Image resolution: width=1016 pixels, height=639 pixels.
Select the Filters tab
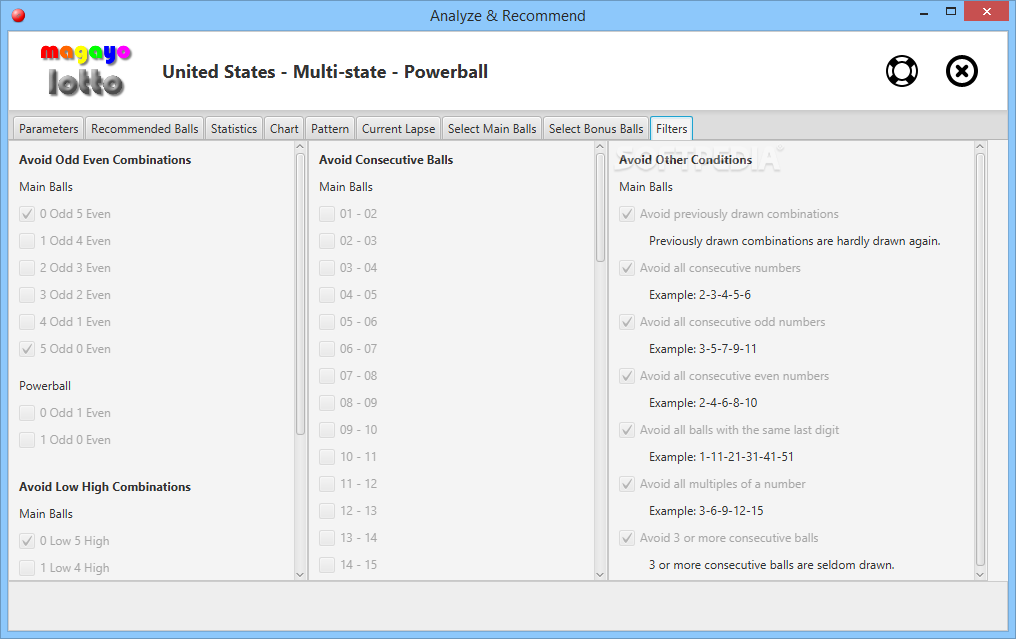(x=671, y=128)
